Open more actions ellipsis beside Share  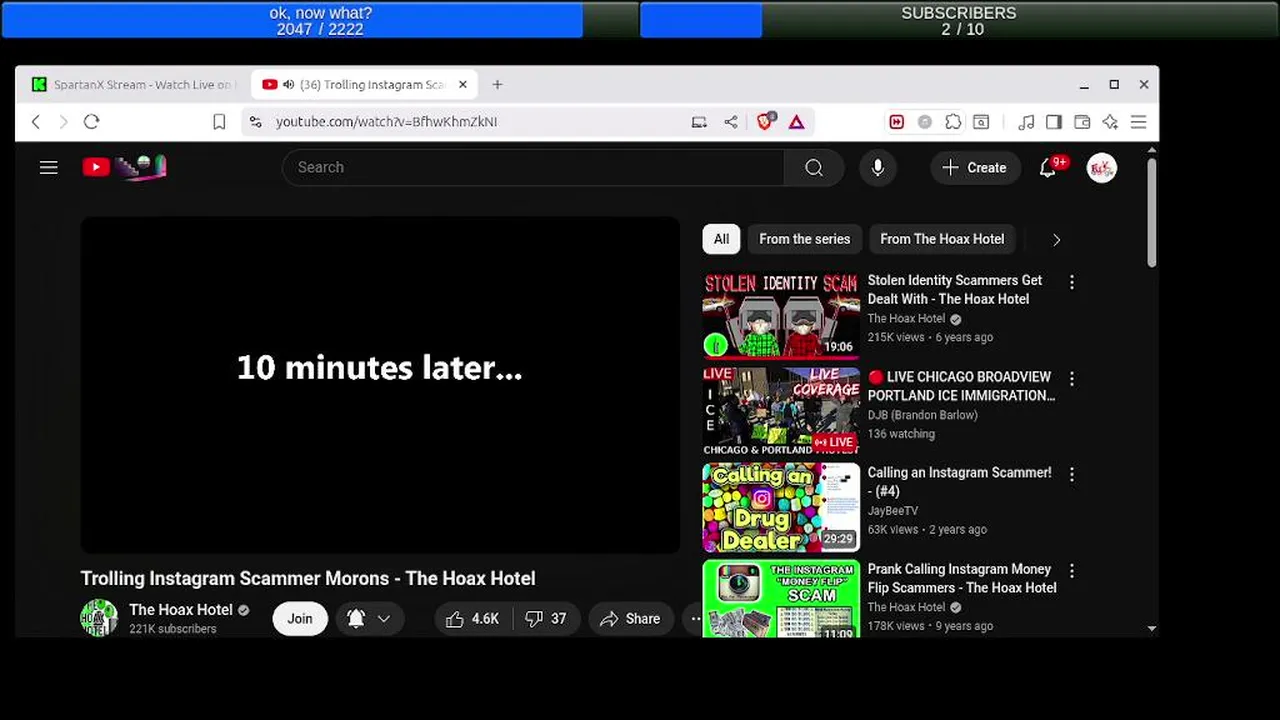pos(696,619)
